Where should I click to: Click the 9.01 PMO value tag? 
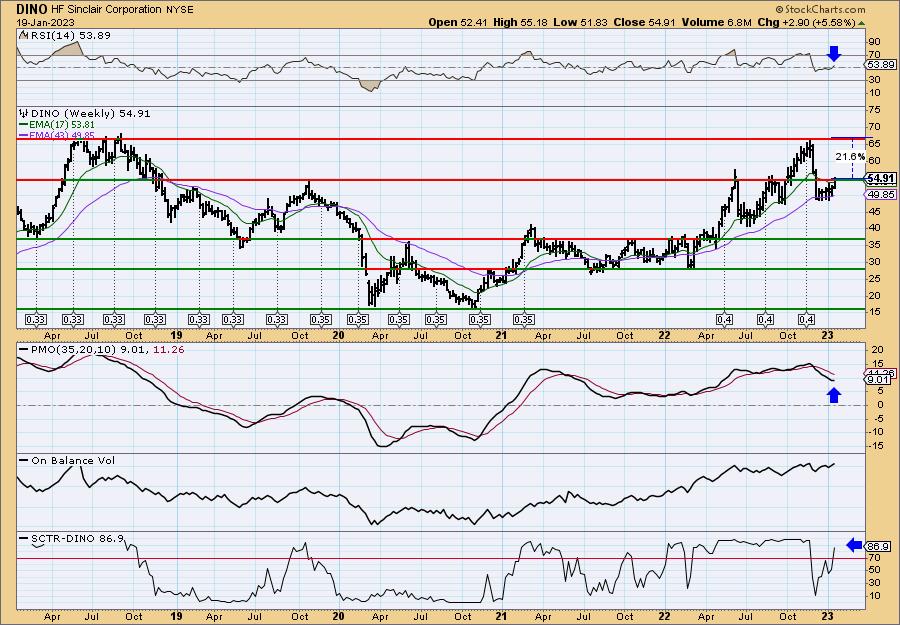pos(879,379)
